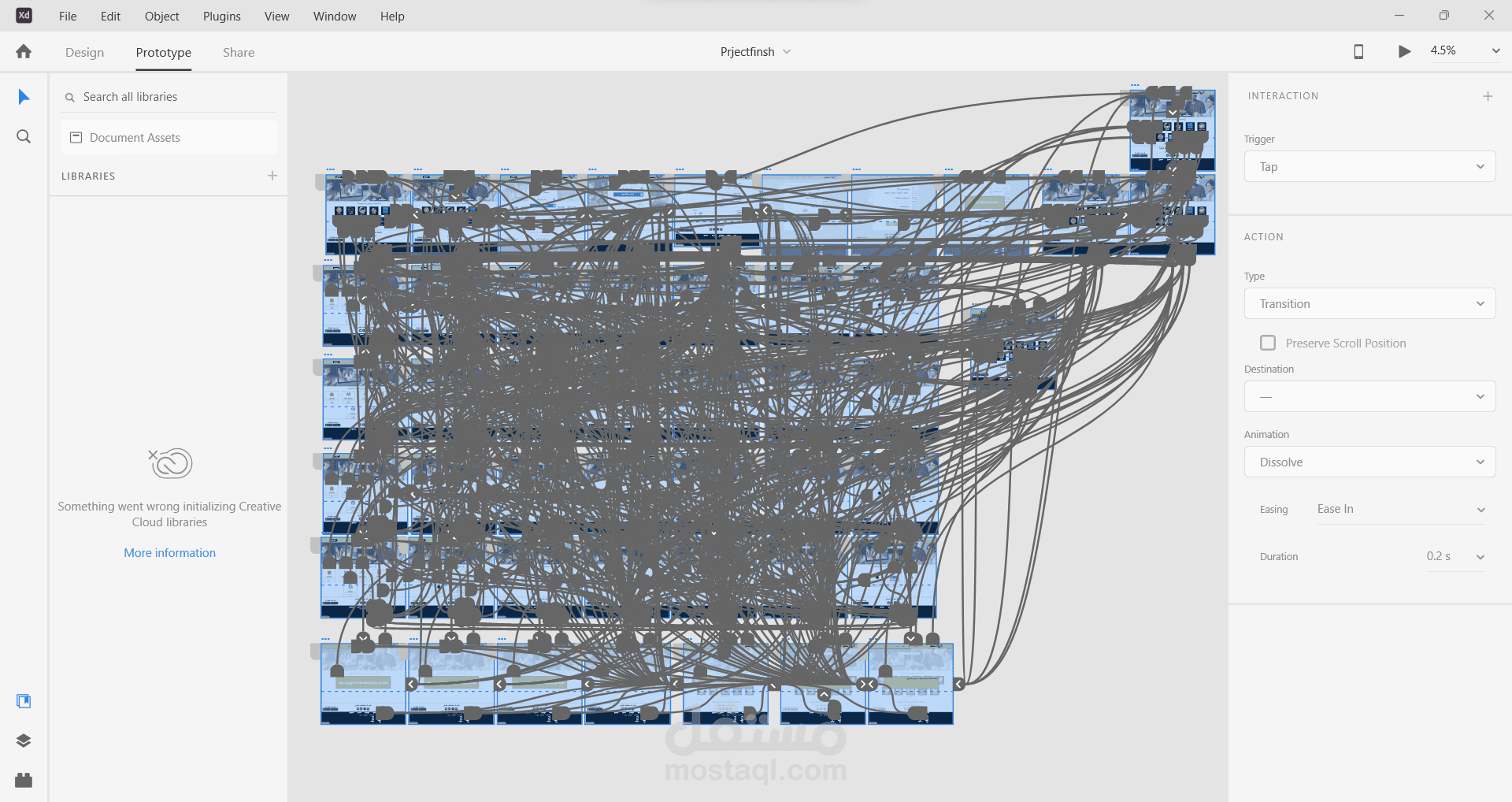This screenshot has height=802, width=1512.
Task: Minimize the Adobe XD window
Action: 1399,16
